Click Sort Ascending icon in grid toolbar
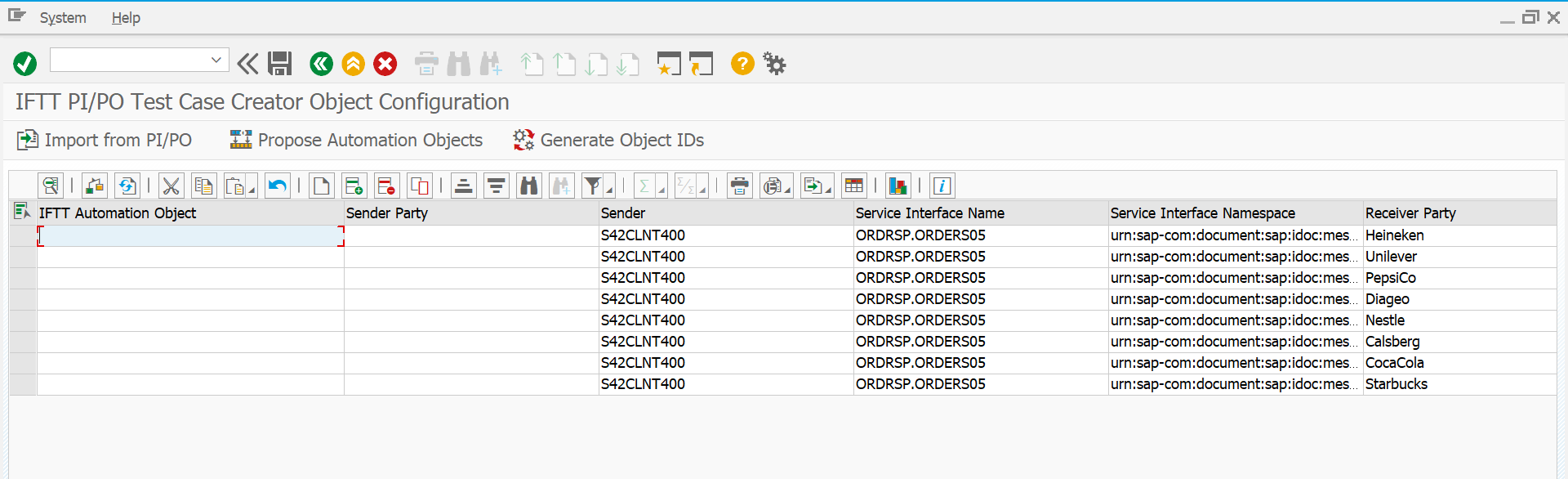Viewport: 1568px width, 479px height. (x=464, y=186)
